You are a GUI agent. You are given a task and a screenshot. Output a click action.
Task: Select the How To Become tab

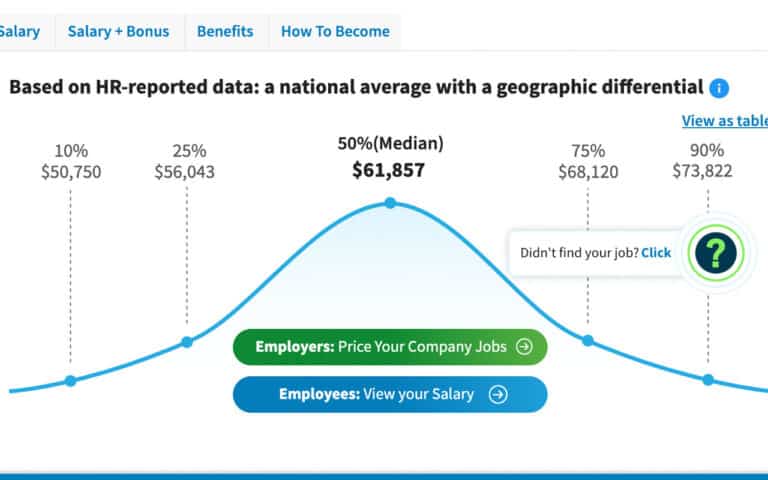[x=335, y=31]
